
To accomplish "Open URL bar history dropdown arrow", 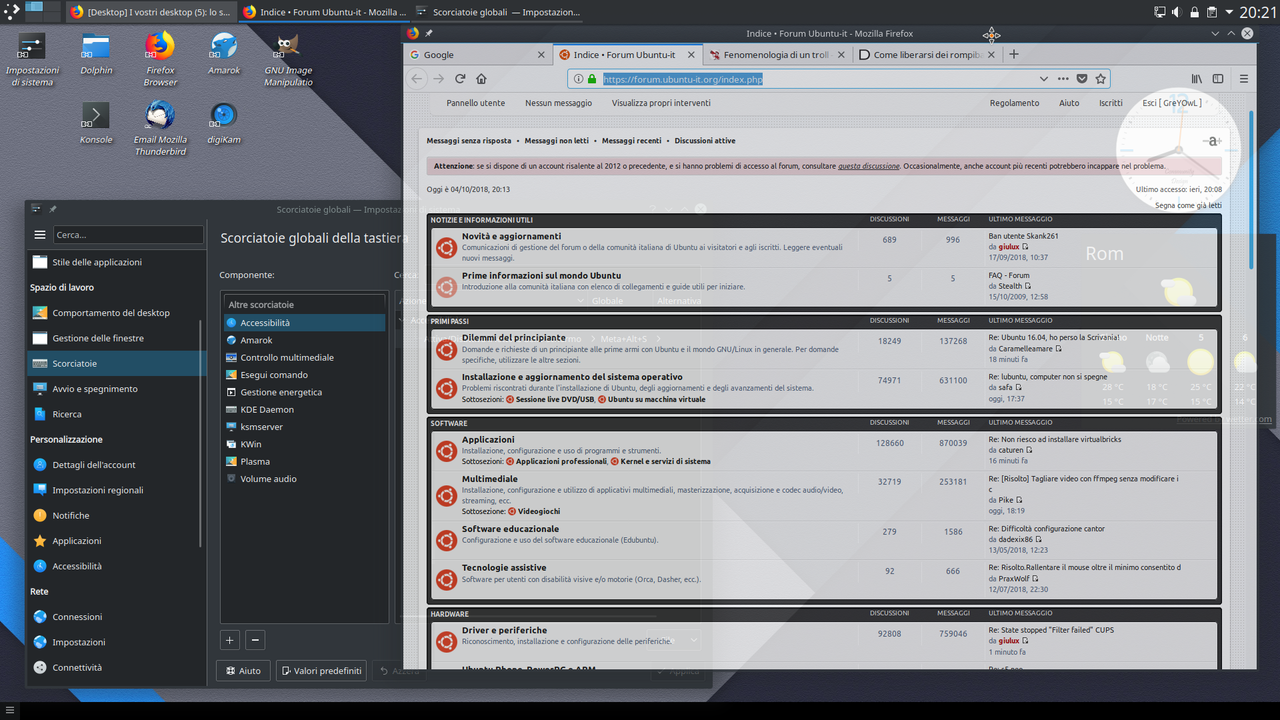I will tap(1044, 78).
